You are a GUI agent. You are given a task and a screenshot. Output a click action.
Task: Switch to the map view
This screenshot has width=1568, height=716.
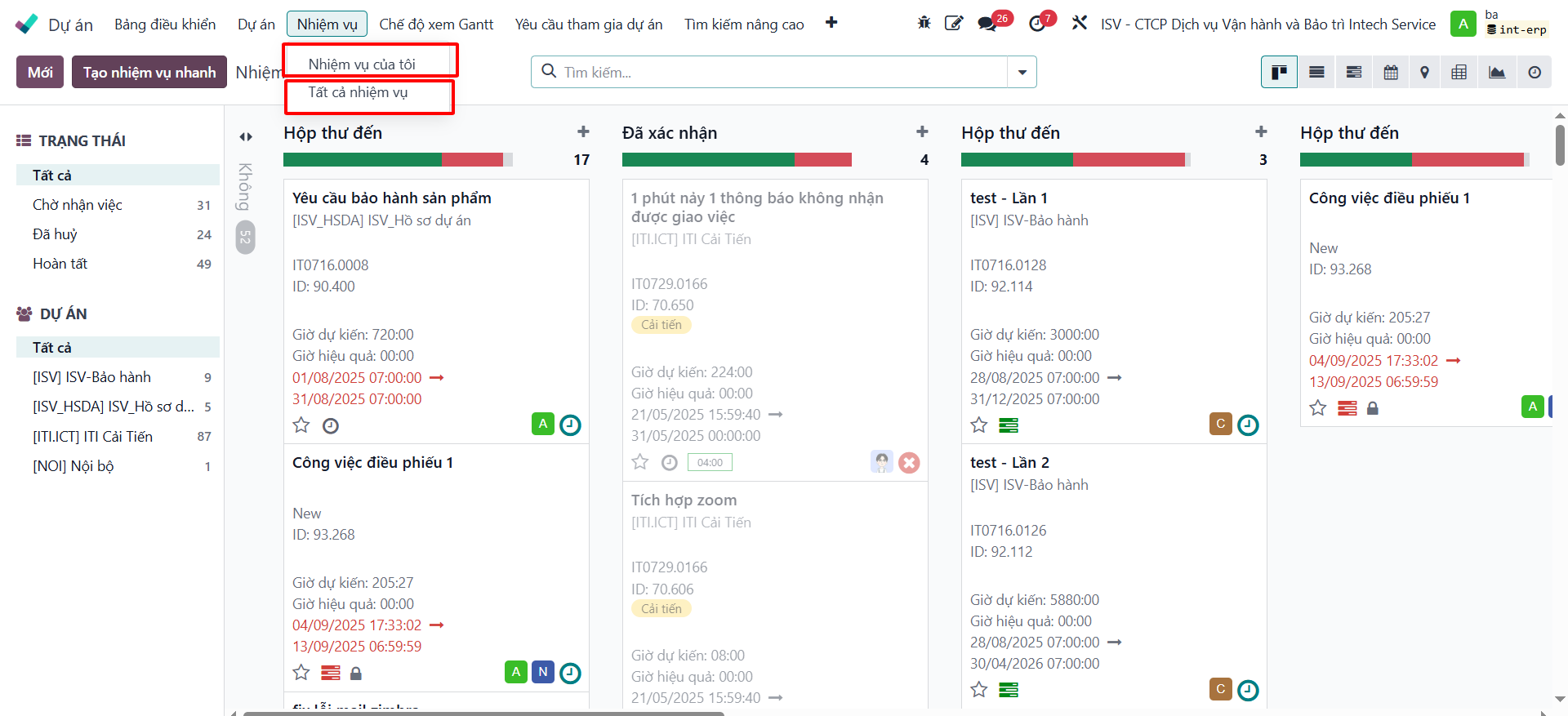point(1425,73)
